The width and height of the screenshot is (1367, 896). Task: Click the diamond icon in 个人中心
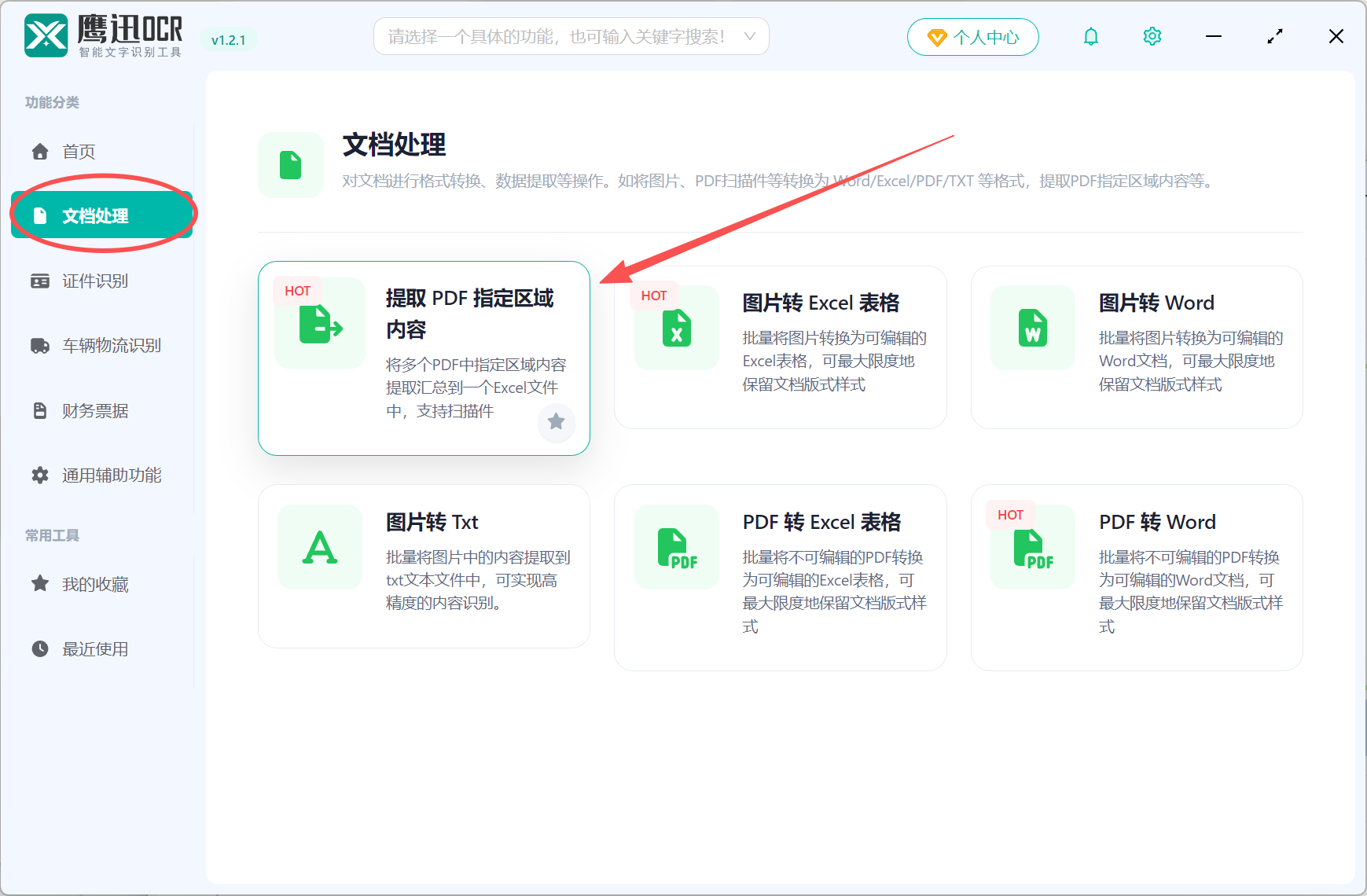(937, 37)
